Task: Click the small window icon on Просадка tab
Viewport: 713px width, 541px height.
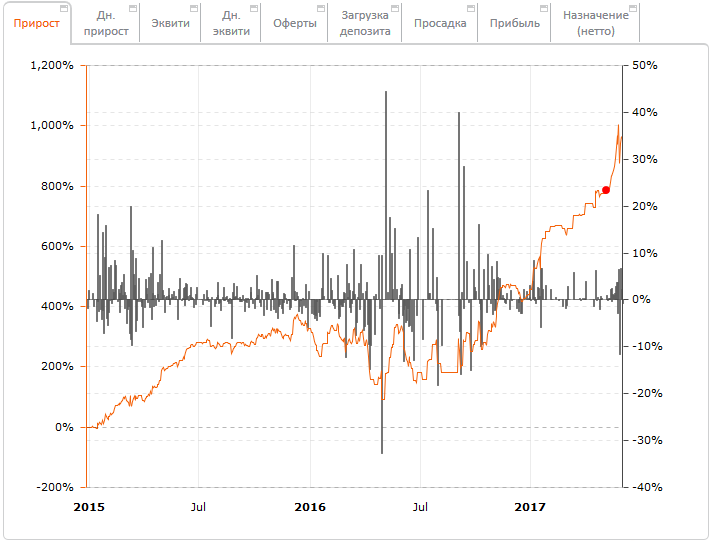Action: click(471, 8)
